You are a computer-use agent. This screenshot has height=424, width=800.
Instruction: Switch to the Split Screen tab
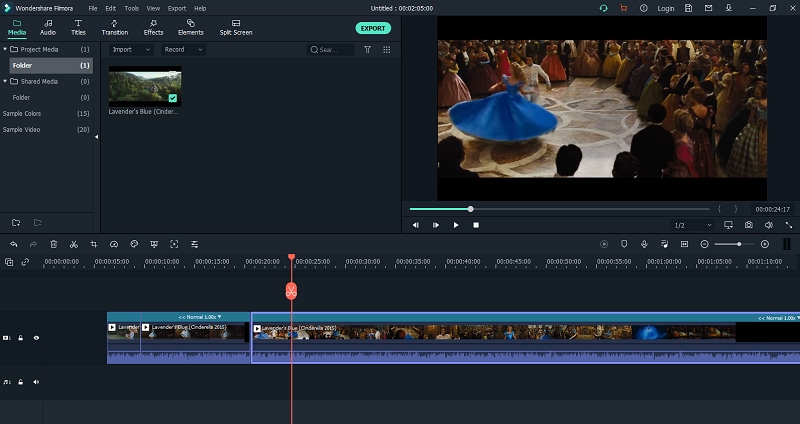point(236,28)
